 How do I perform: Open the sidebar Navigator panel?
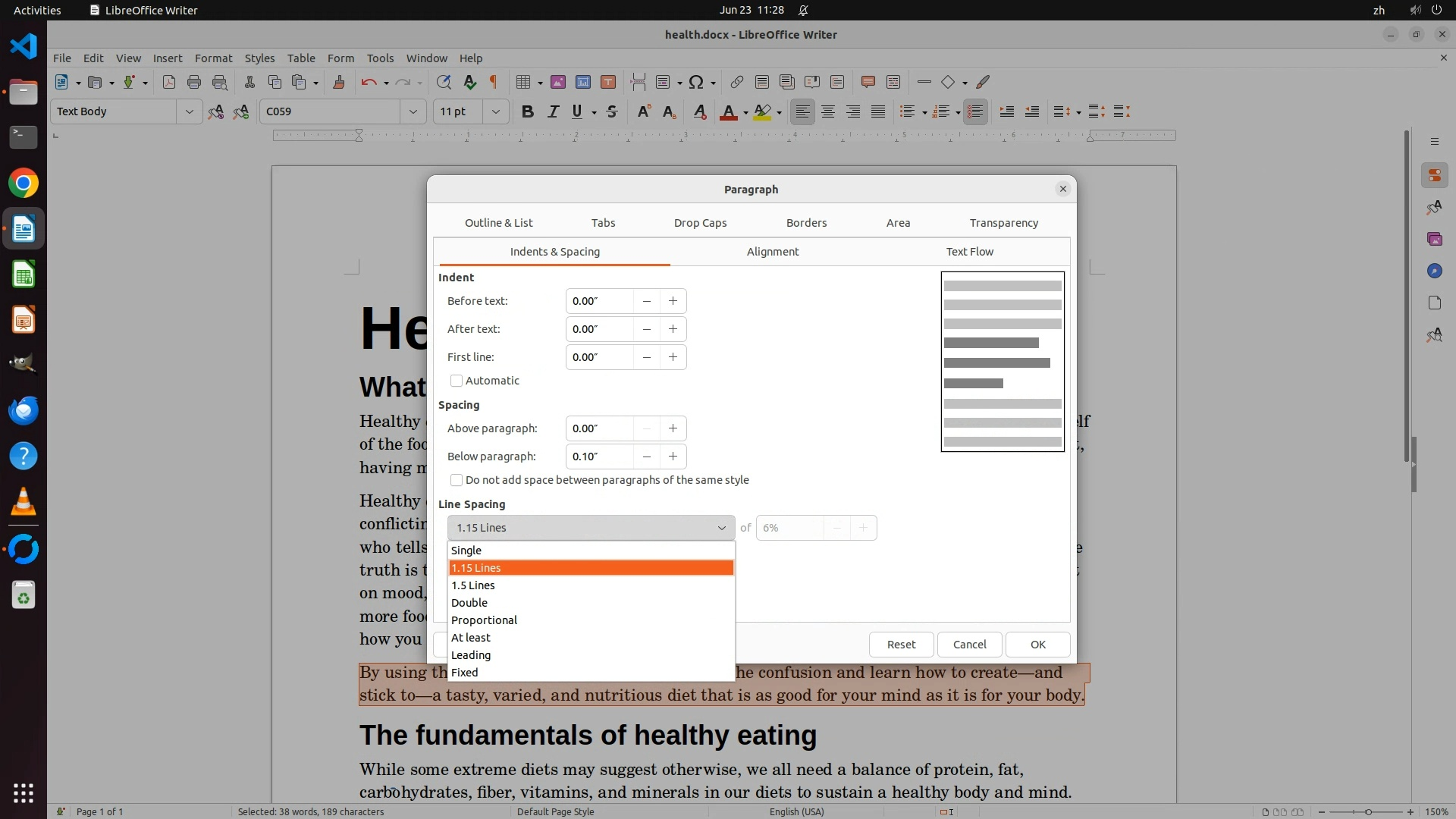[1434, 271]
